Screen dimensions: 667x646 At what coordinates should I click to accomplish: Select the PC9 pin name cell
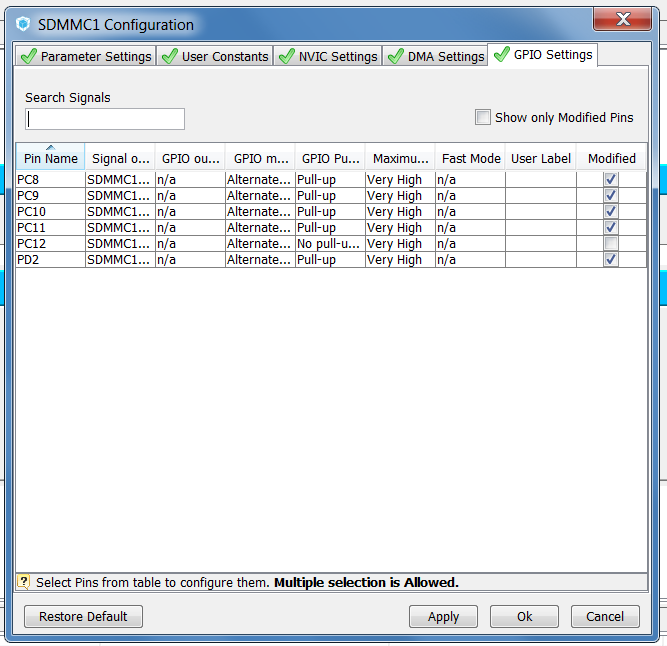(51, 196)
